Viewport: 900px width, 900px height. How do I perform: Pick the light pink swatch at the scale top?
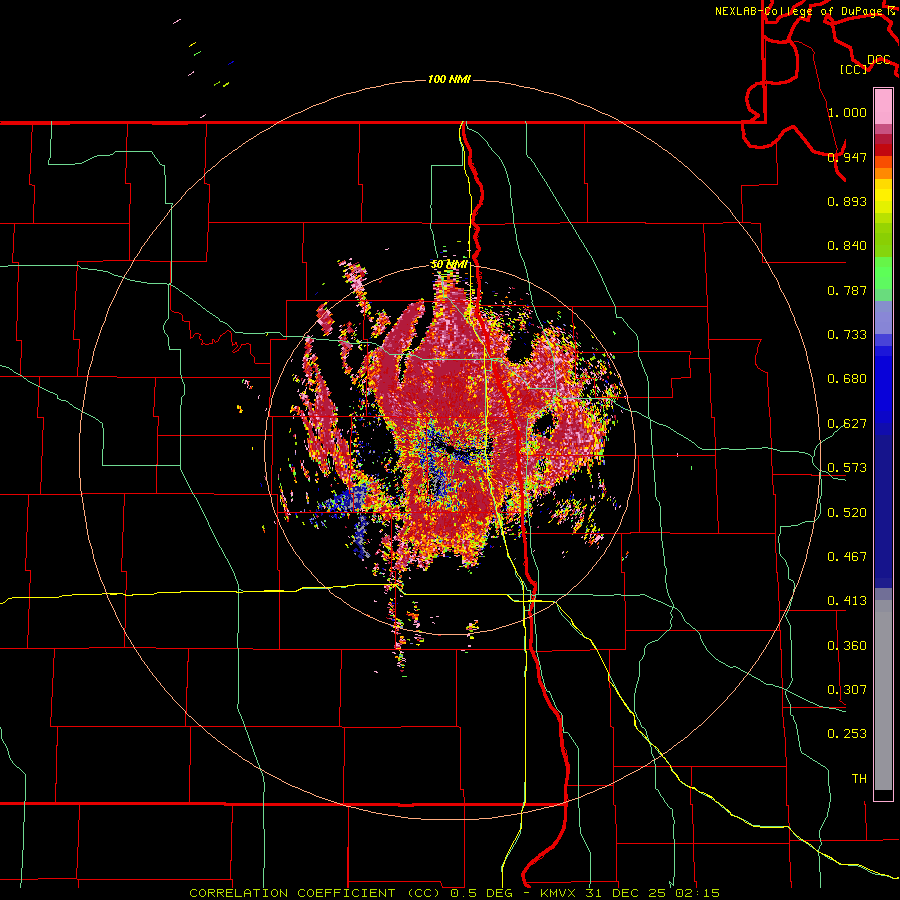(883, 106)
